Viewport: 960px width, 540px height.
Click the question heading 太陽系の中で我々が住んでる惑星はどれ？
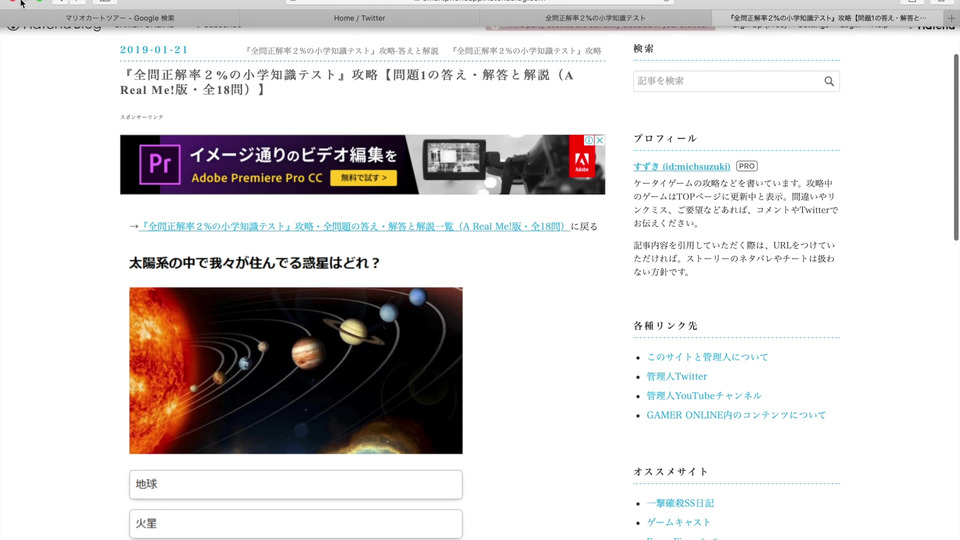254,263
